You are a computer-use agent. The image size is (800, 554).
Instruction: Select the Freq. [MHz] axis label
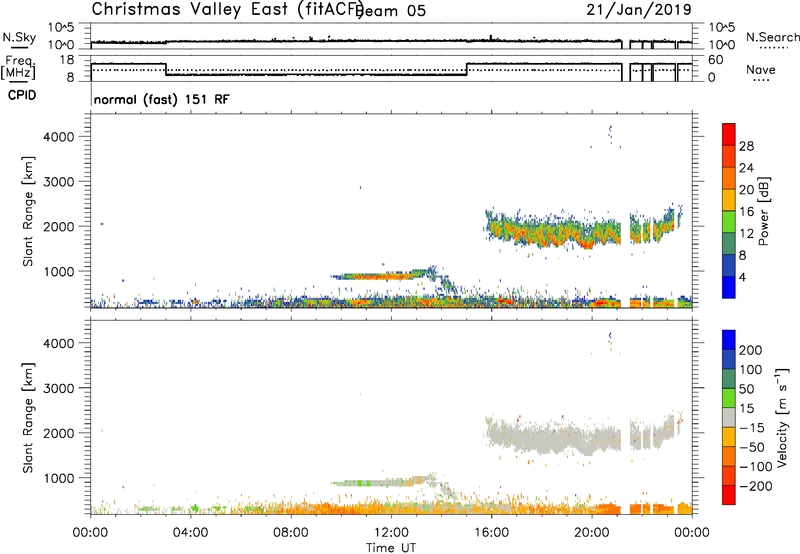pyautogui.click(x=18, y=67)
